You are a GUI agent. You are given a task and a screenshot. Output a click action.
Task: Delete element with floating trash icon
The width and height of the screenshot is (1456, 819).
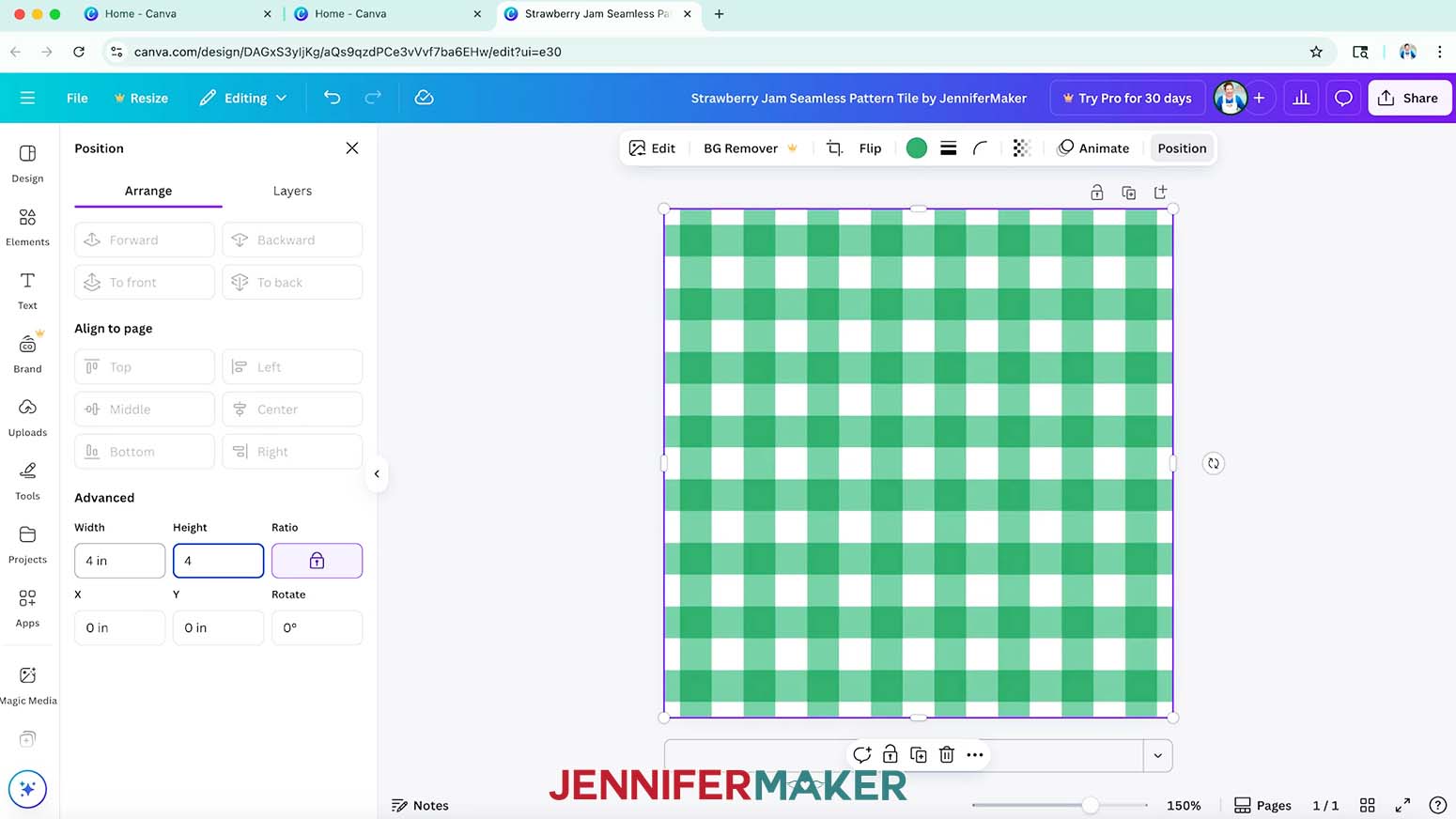[947, 754]
